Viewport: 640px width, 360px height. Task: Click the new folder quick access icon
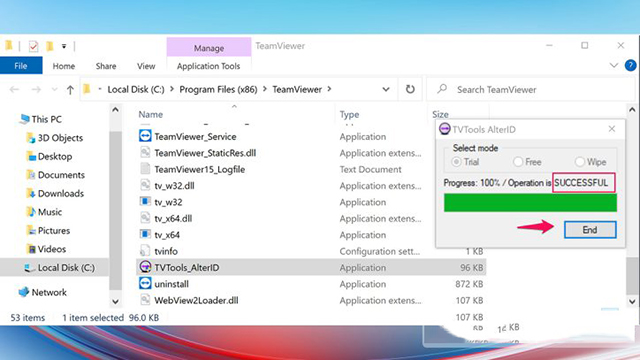(x=49, y=46)
